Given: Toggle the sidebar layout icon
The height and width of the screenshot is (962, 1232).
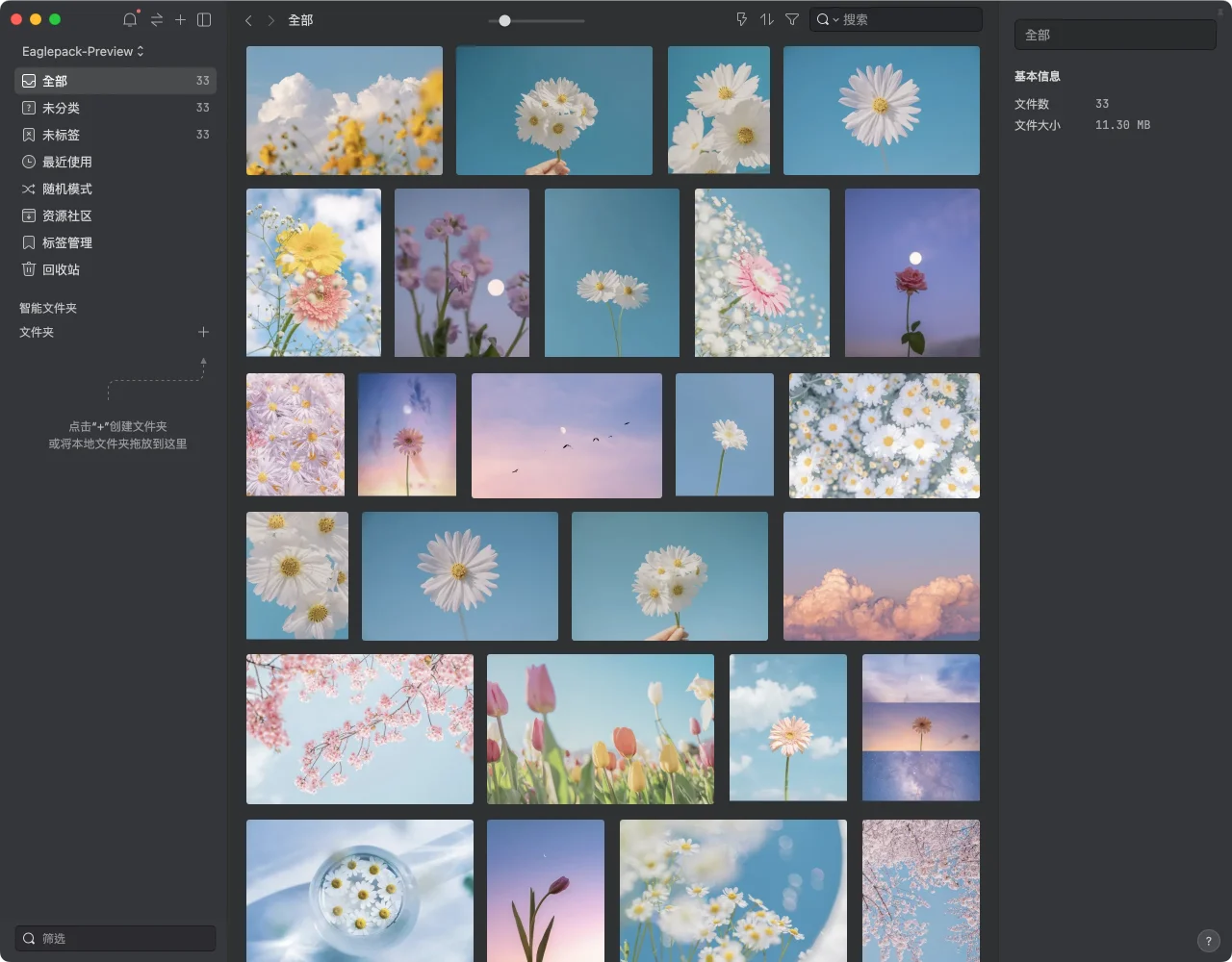Looking at the screenshot, I should 204,19.
